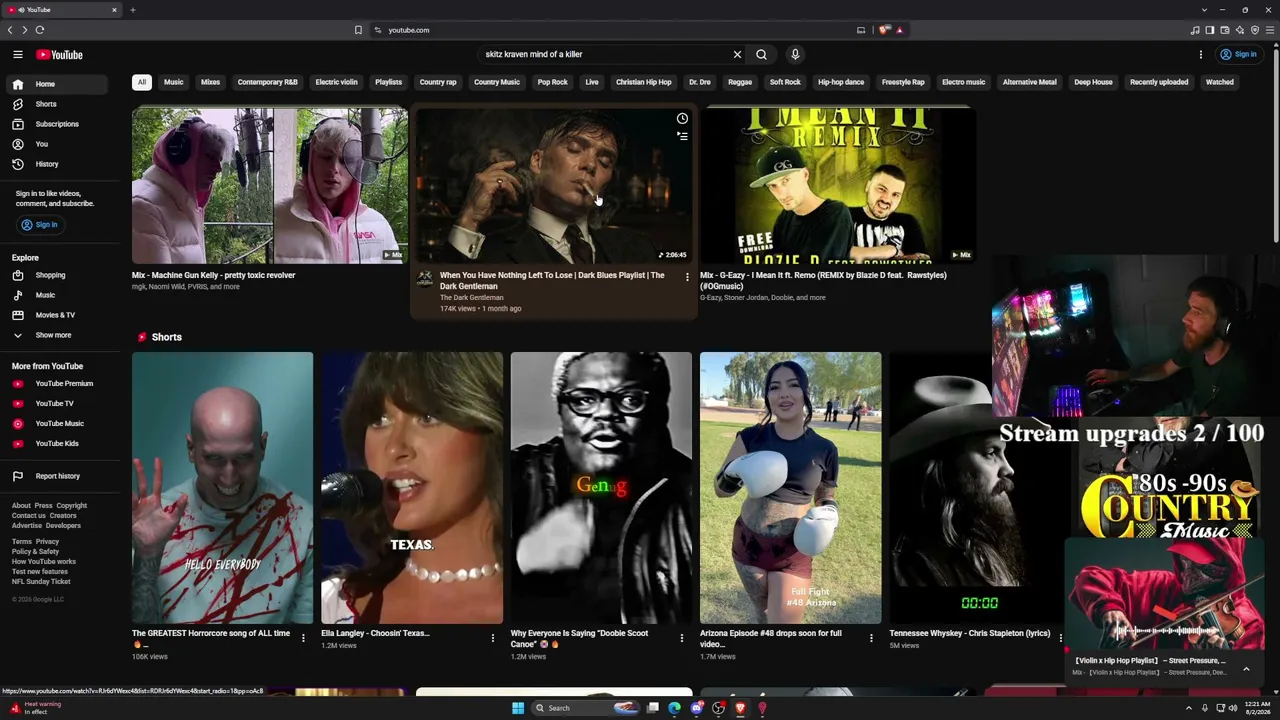Open options for Greatest Horrorcore short
This screenshot has width=1280, height=720.
[303, 638]
